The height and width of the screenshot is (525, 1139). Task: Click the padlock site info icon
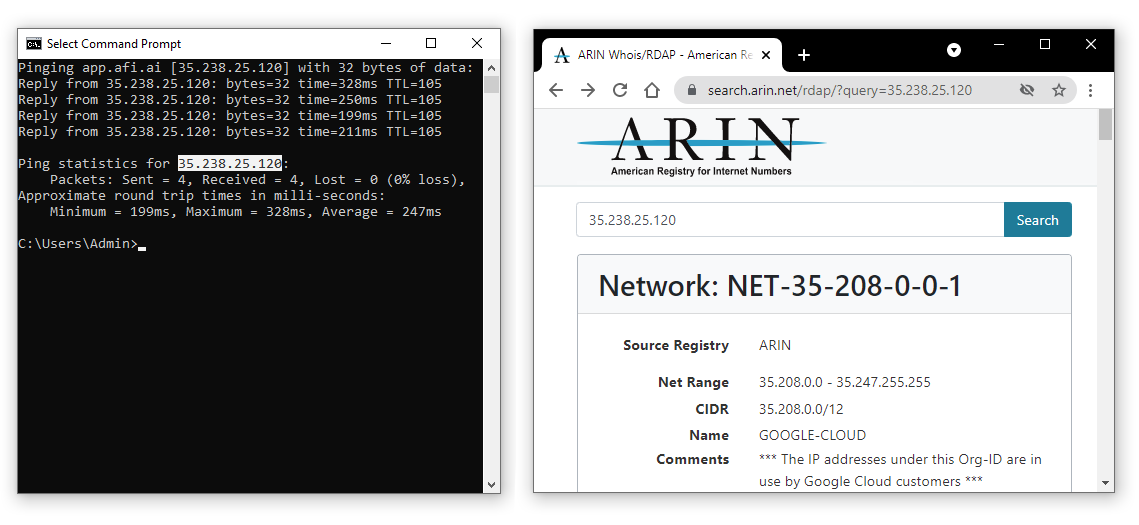pos(692,90)
